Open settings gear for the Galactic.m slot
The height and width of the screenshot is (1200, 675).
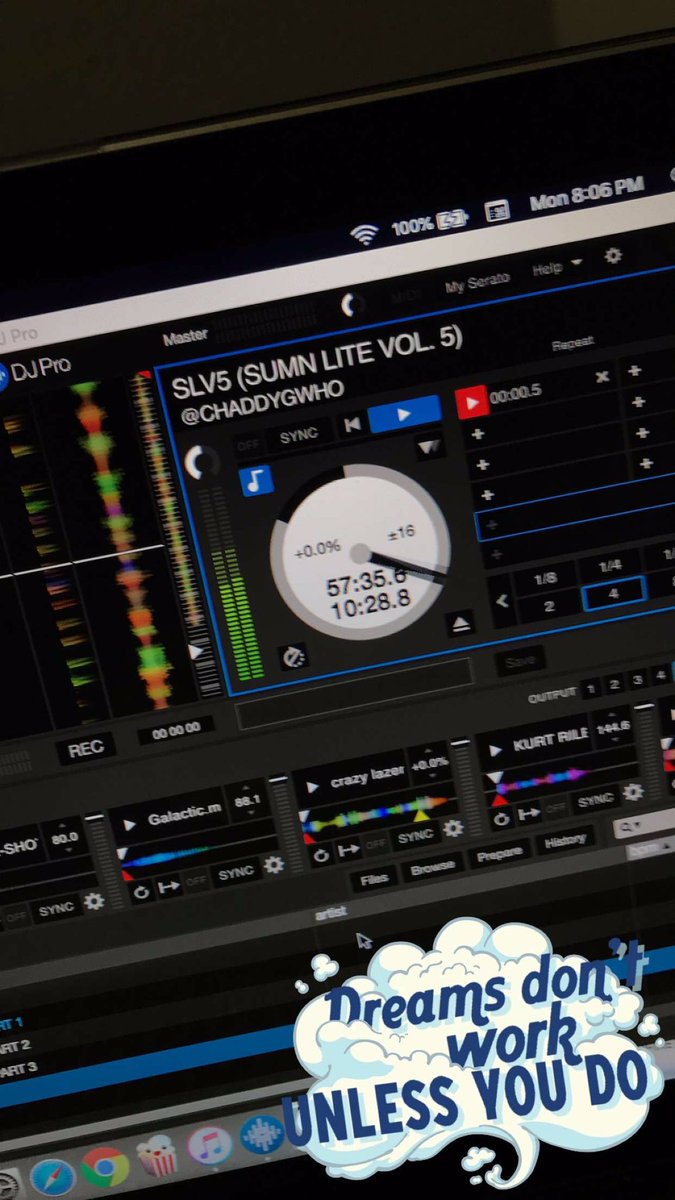point(273,864)
